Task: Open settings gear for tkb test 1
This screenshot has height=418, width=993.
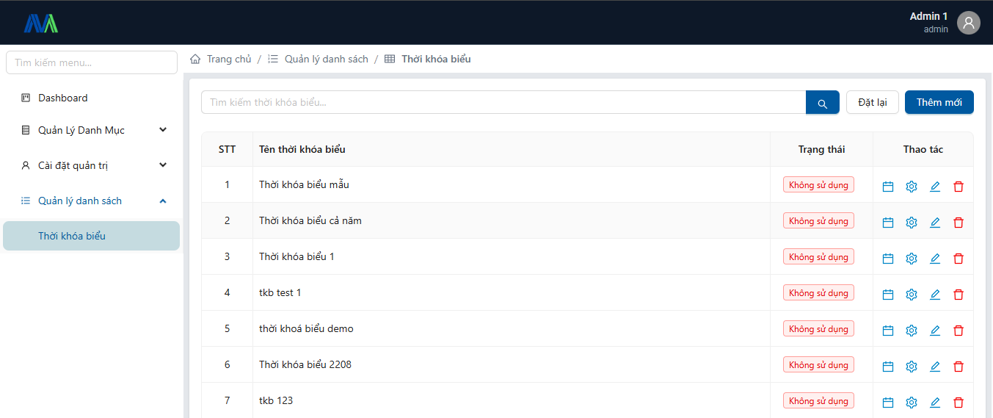Action: point(911,294)
